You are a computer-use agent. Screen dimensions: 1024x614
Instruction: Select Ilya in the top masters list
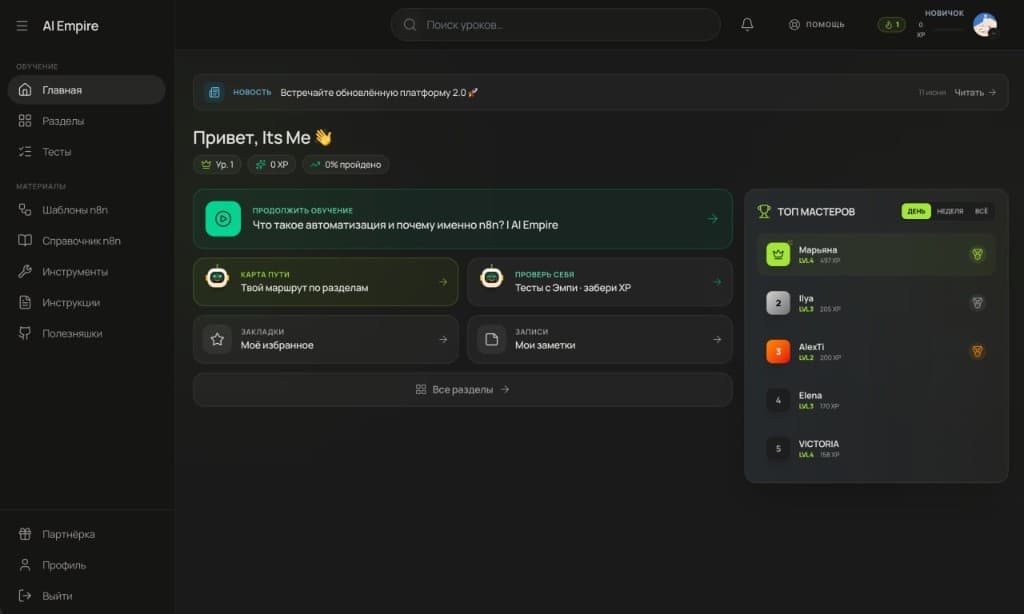876,303
